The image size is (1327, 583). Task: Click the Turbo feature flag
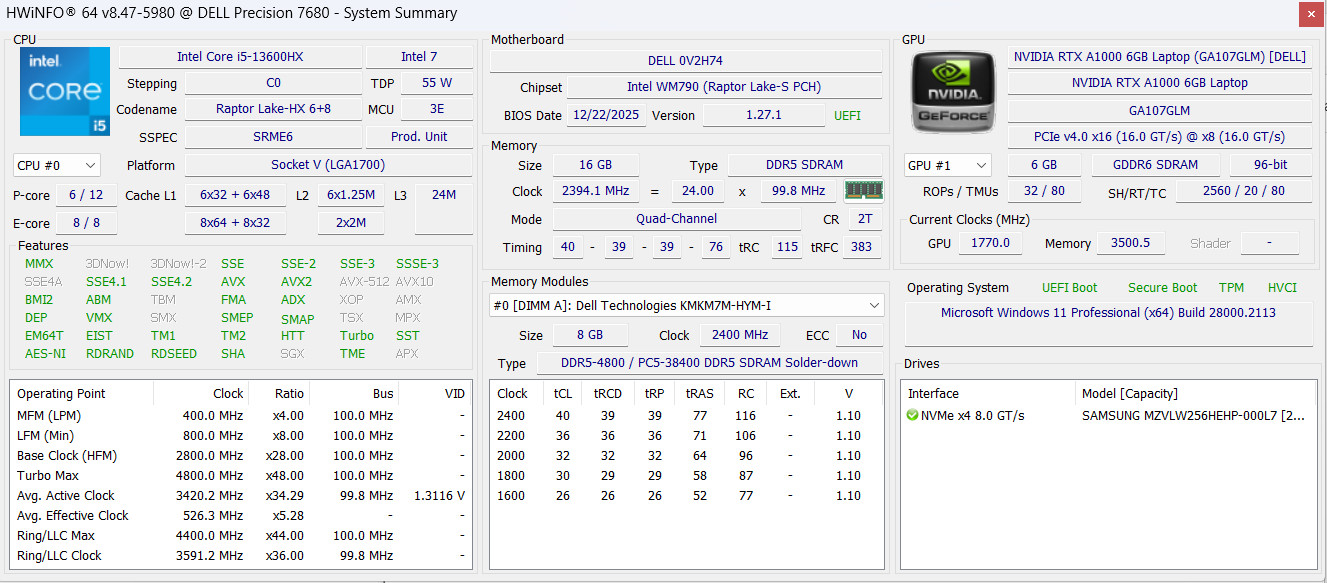click(357, 336)
